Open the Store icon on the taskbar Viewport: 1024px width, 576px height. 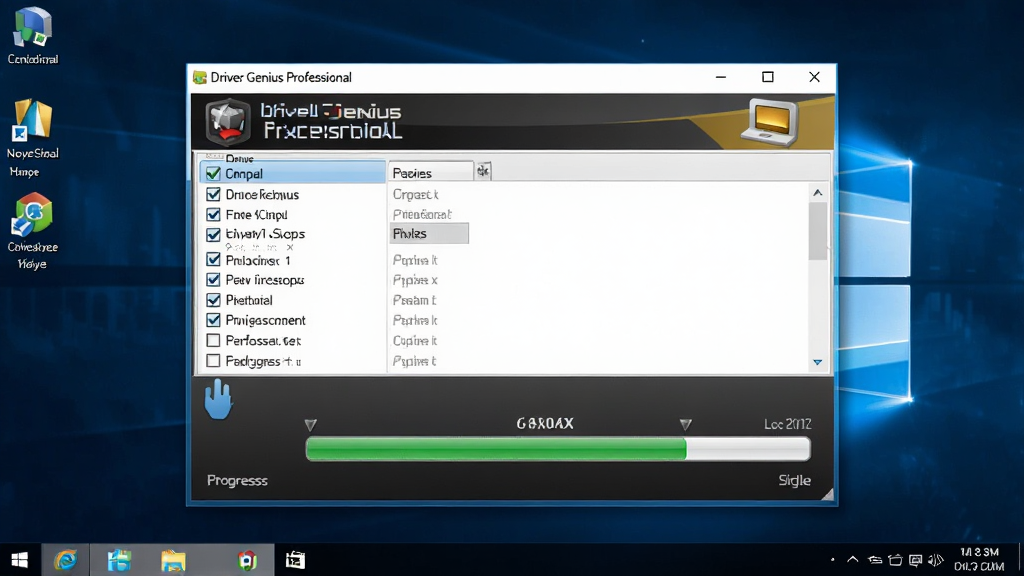tap(120, 560)
